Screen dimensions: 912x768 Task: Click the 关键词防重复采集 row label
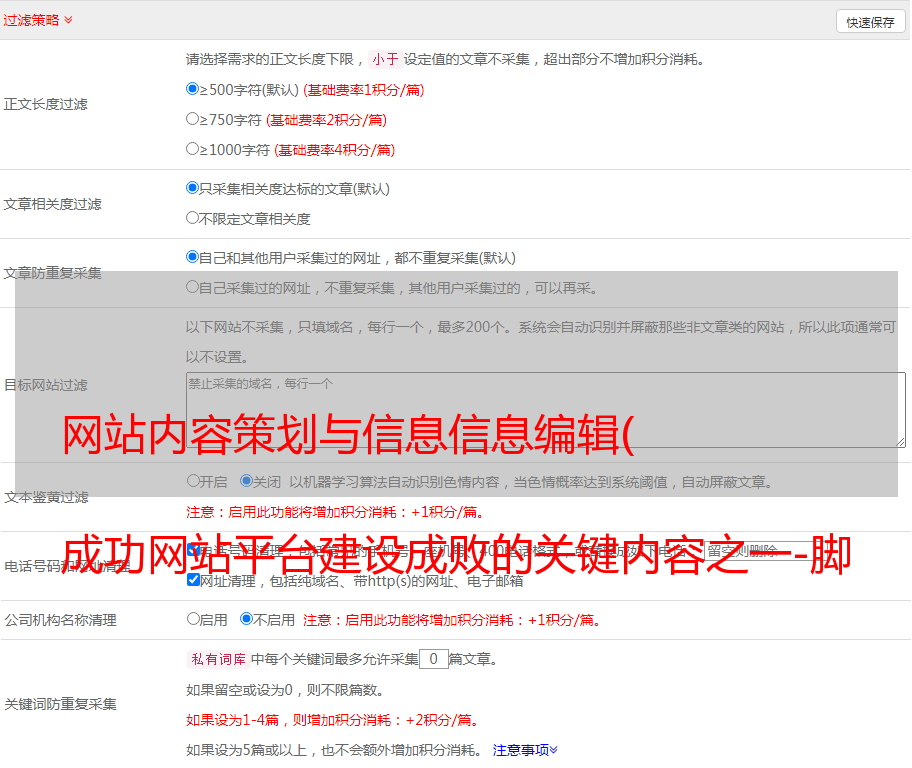[x=60, y=705]
